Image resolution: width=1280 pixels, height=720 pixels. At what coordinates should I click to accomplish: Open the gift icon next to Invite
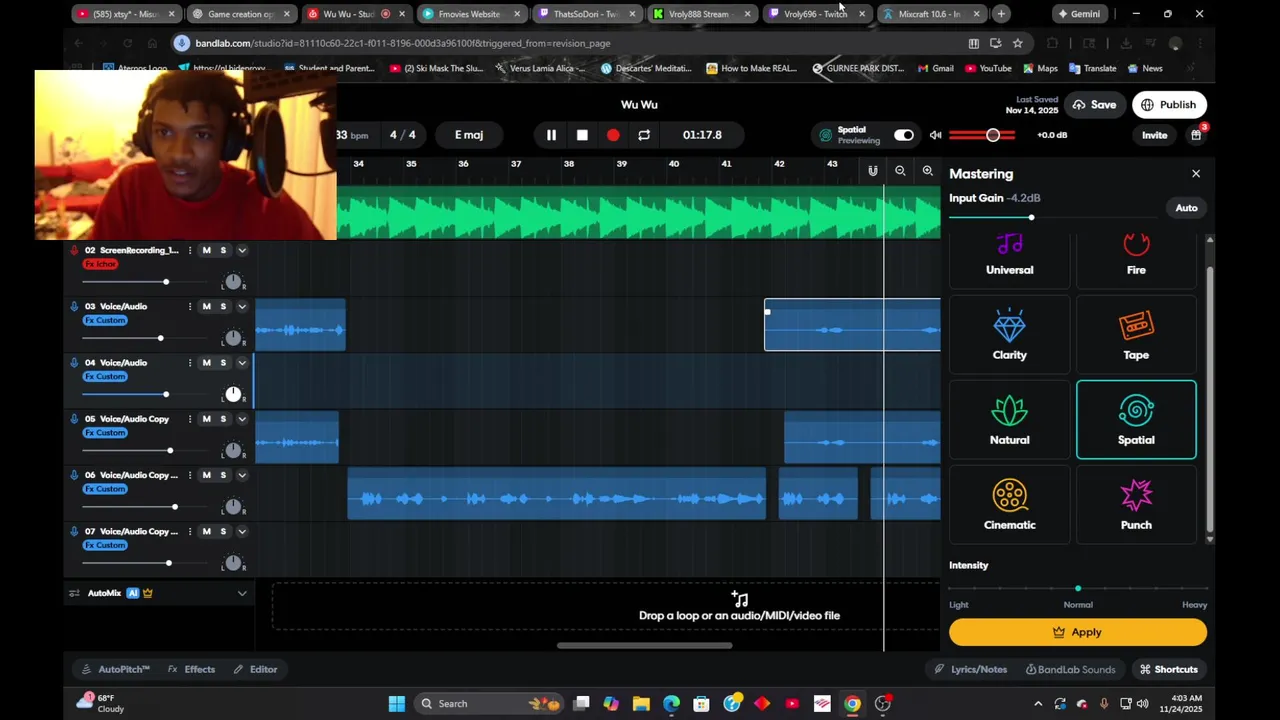pos(1196,135)
